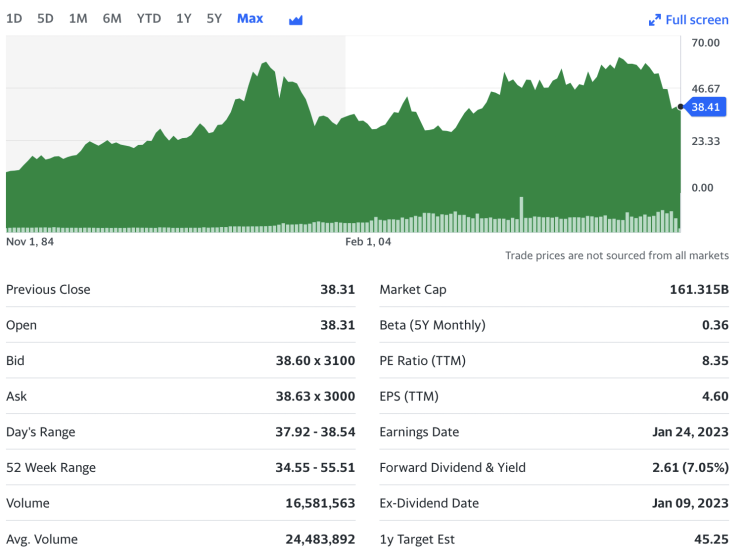Show the 6M price history
Viewport: 743px width, 558px height.
point(112,19)
